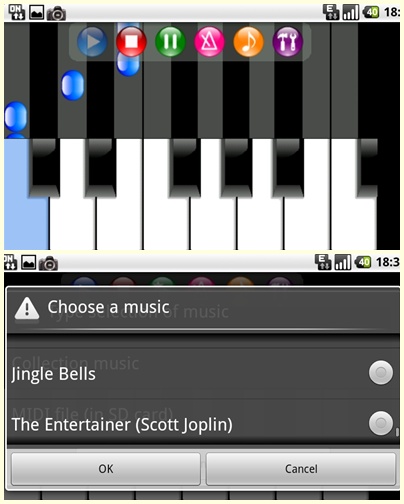Pause using the green pause button
The image size is (404, 504).
pyautogui.click(x=170, y=42)
